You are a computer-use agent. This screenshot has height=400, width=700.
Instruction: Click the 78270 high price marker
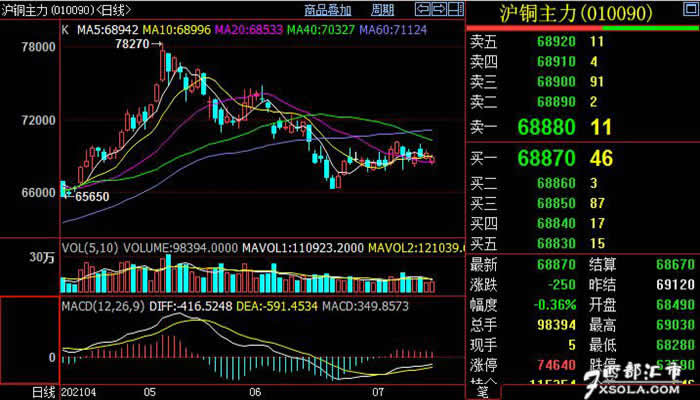click(x=133, y=44)
